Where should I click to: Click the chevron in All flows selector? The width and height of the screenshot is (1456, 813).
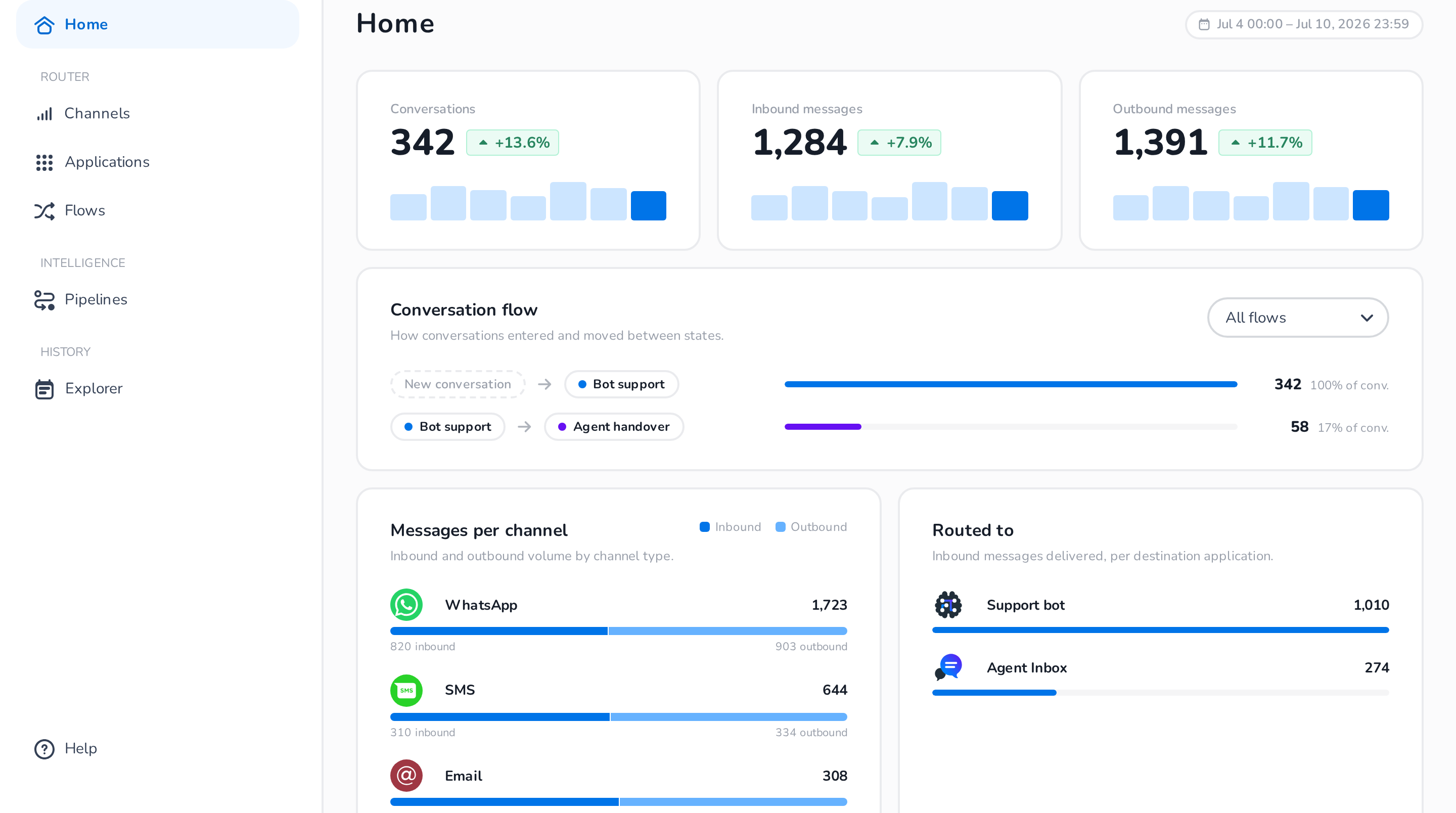click(x=1367, y=318)
